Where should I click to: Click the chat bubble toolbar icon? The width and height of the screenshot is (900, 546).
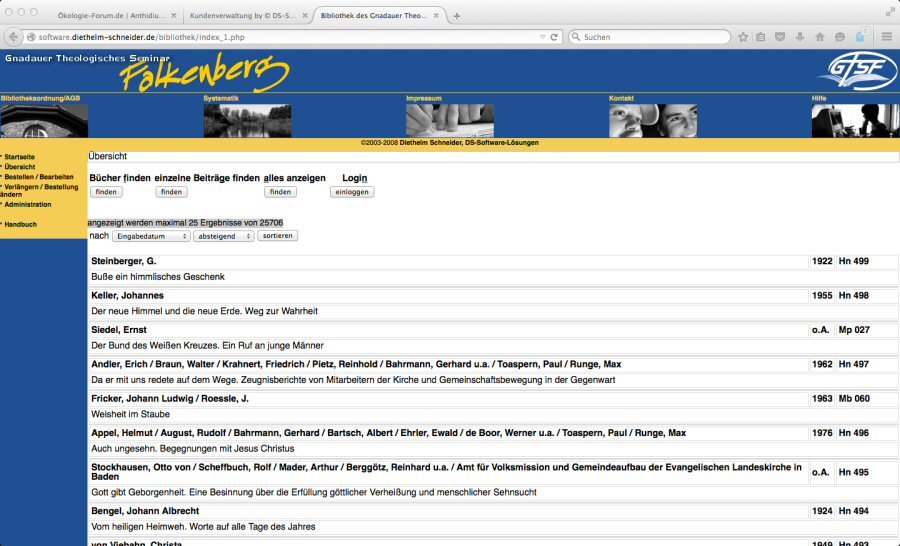[x=840, y=37]
